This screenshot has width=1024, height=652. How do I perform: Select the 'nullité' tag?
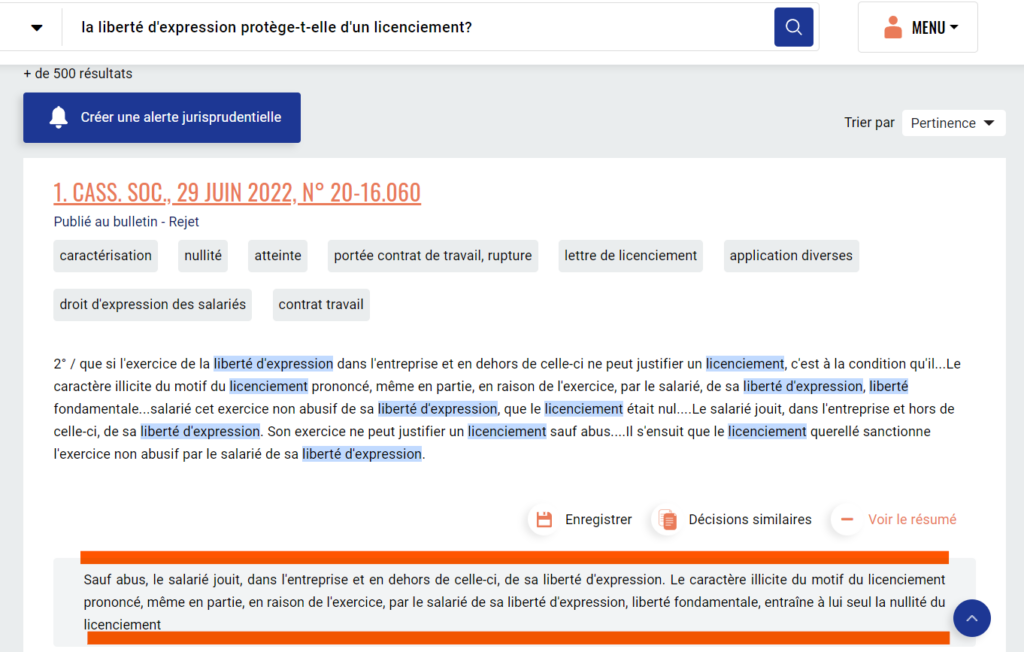[202, 255]
